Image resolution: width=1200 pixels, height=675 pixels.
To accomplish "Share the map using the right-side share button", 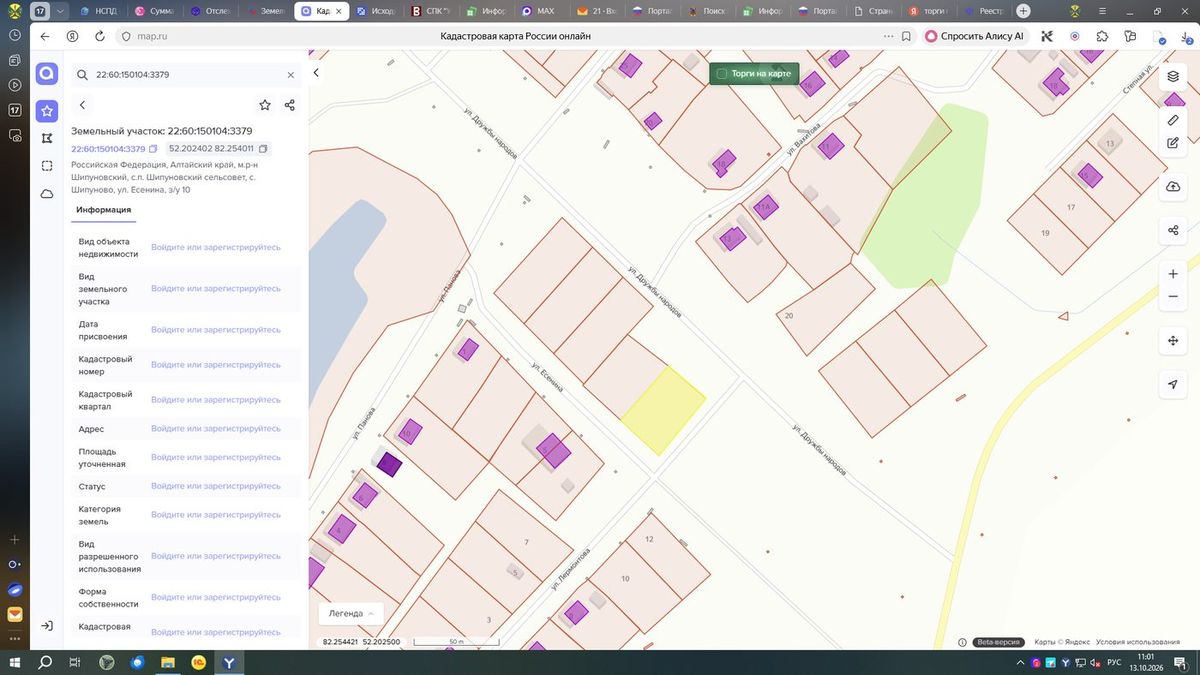I will coord(1173,231).
